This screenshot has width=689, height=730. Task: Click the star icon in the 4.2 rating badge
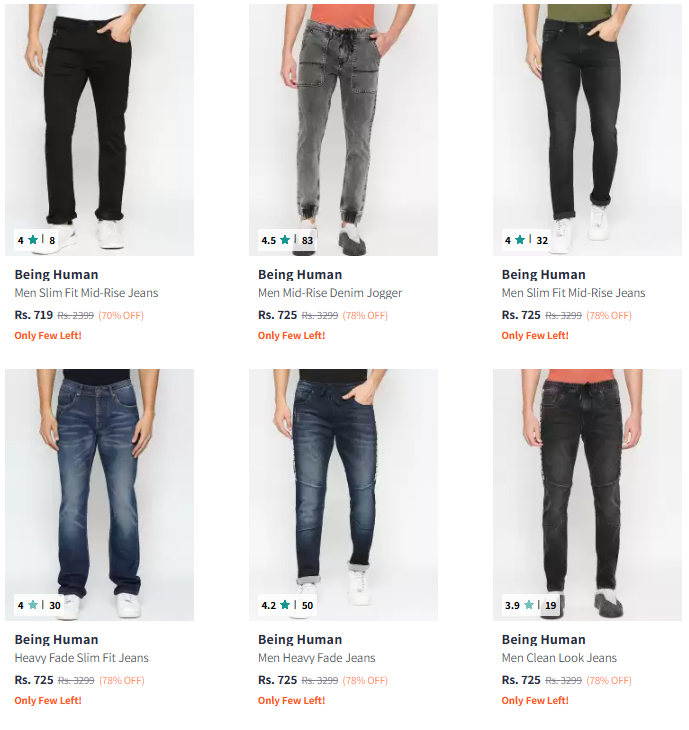285,605
